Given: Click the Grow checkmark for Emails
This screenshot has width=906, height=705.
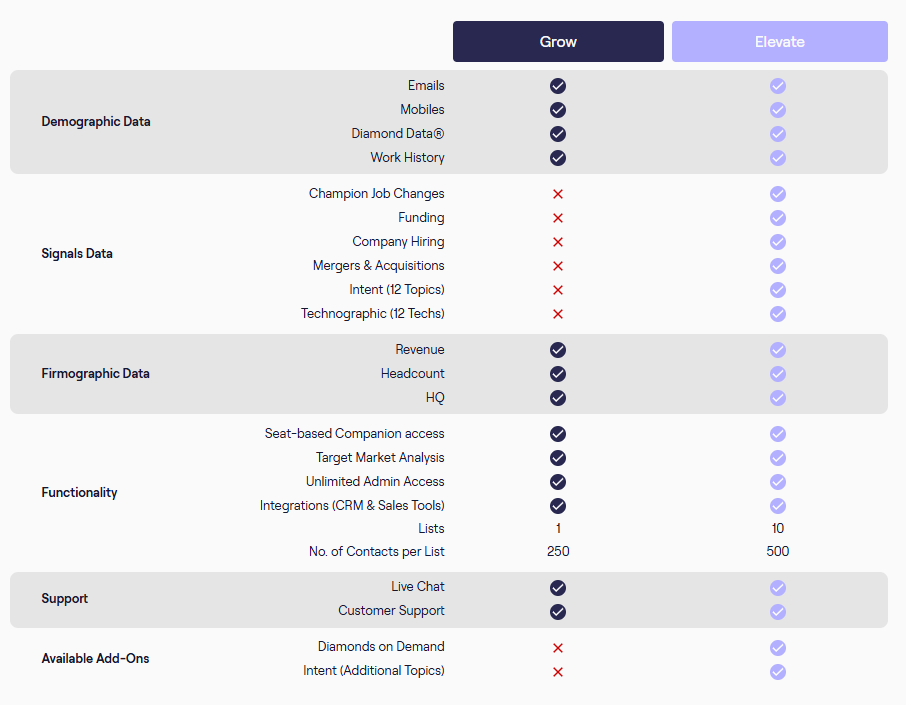Looking at the screenshot, I should point(558,86).
